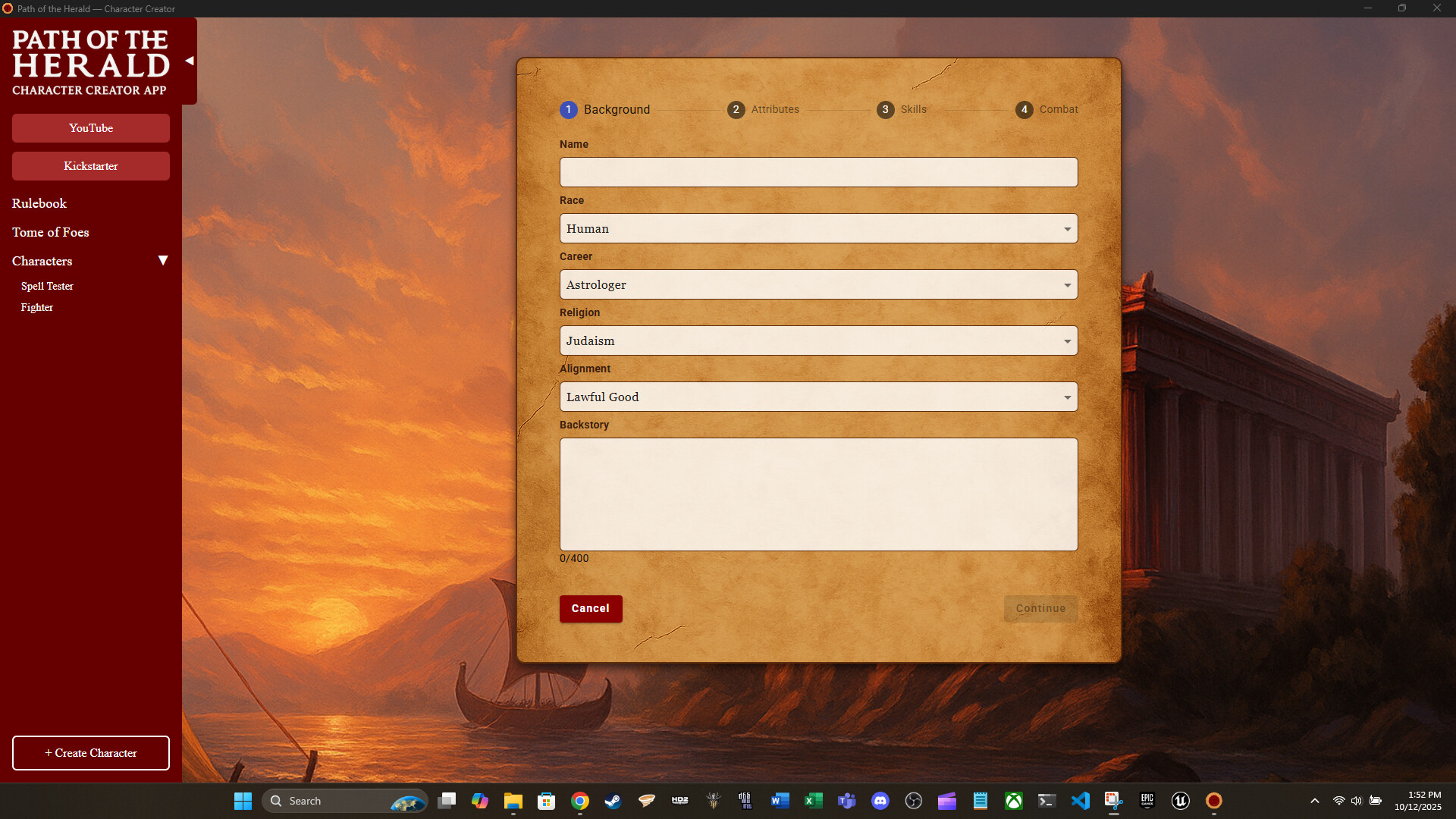Click the Backstory text area
1456x819 pixels.
point(818,494)
